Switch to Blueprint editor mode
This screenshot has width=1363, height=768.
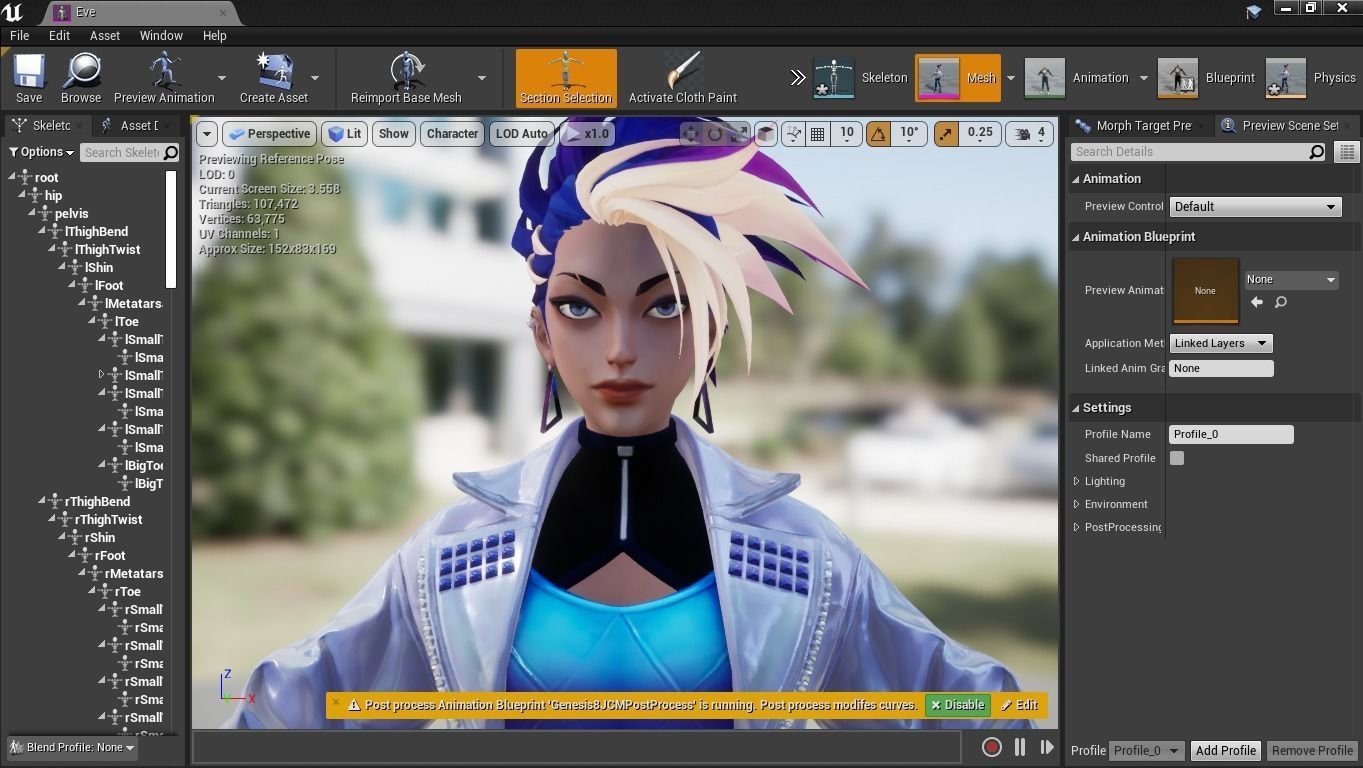(1206, 78)
